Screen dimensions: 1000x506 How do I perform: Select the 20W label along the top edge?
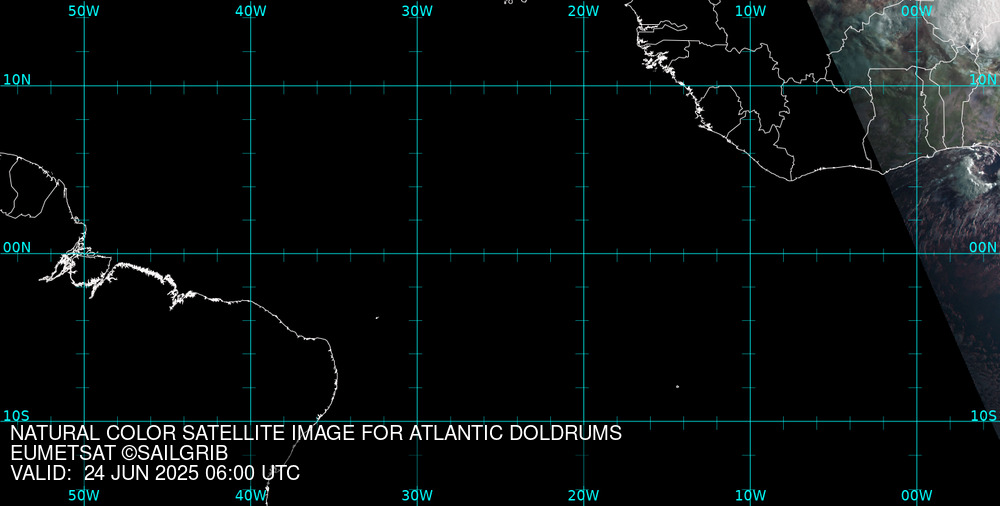pyautogui.click(x=584, y=11)
